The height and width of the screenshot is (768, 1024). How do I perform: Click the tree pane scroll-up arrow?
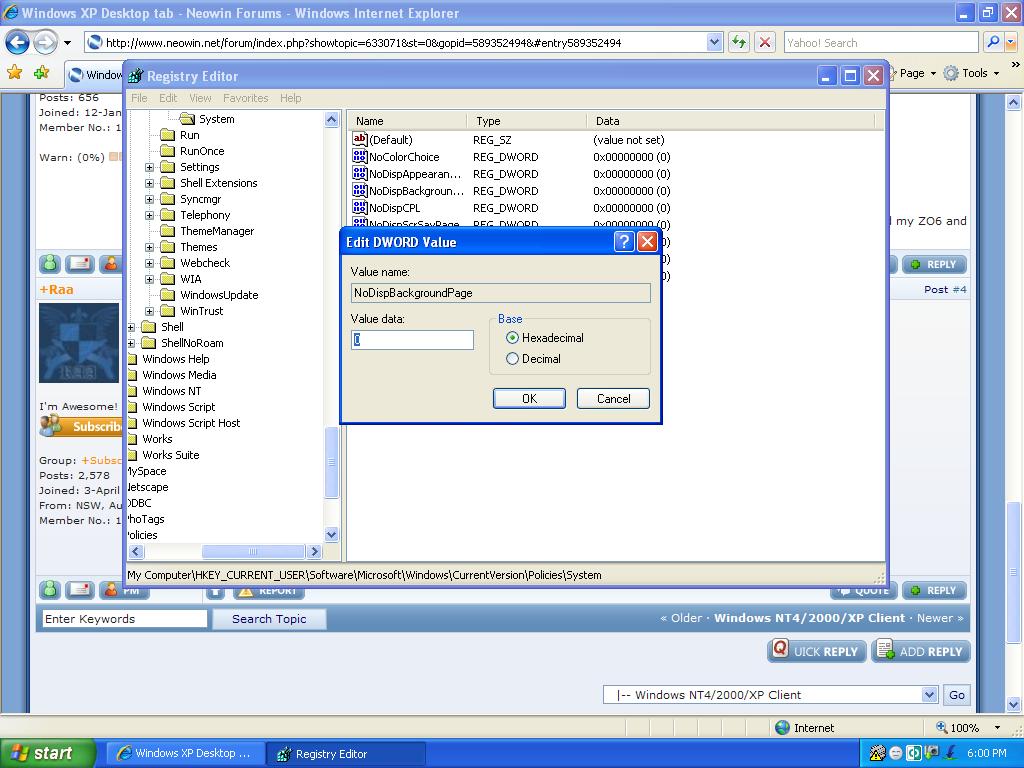click(331, 120)
